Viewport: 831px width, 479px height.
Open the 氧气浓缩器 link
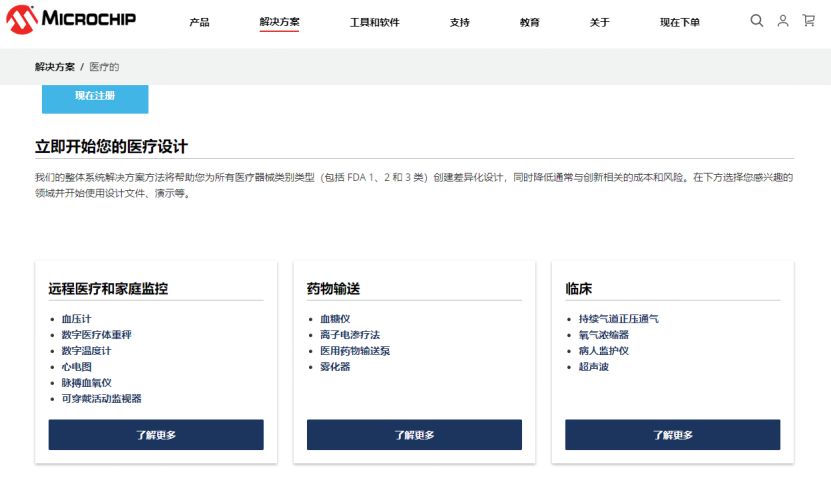pos(604,335)
